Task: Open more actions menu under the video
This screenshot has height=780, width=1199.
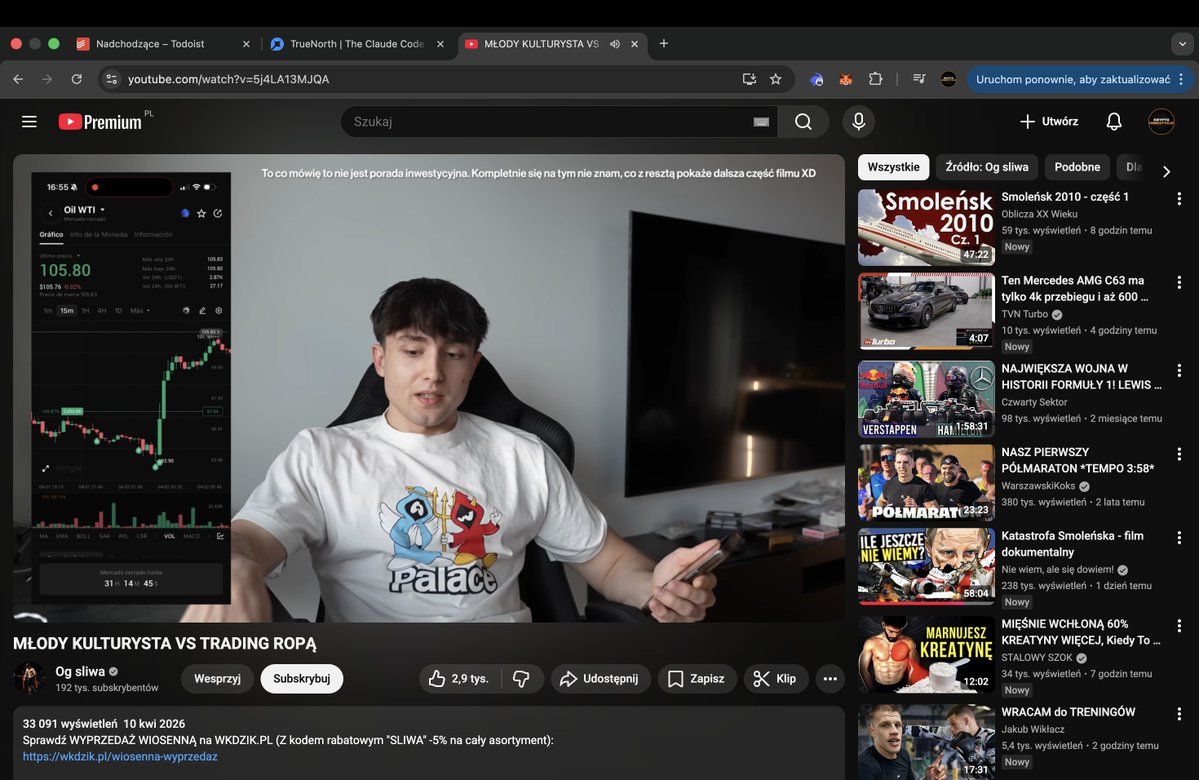Action: click(x=829, y=678)
